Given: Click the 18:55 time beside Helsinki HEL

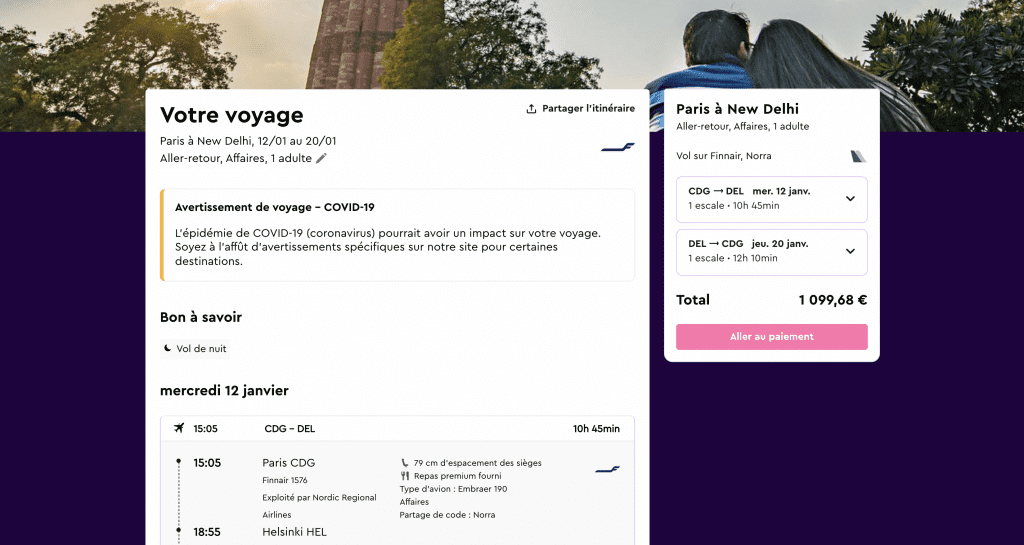Looking at the screenshot, I should [x=207, y=532].
